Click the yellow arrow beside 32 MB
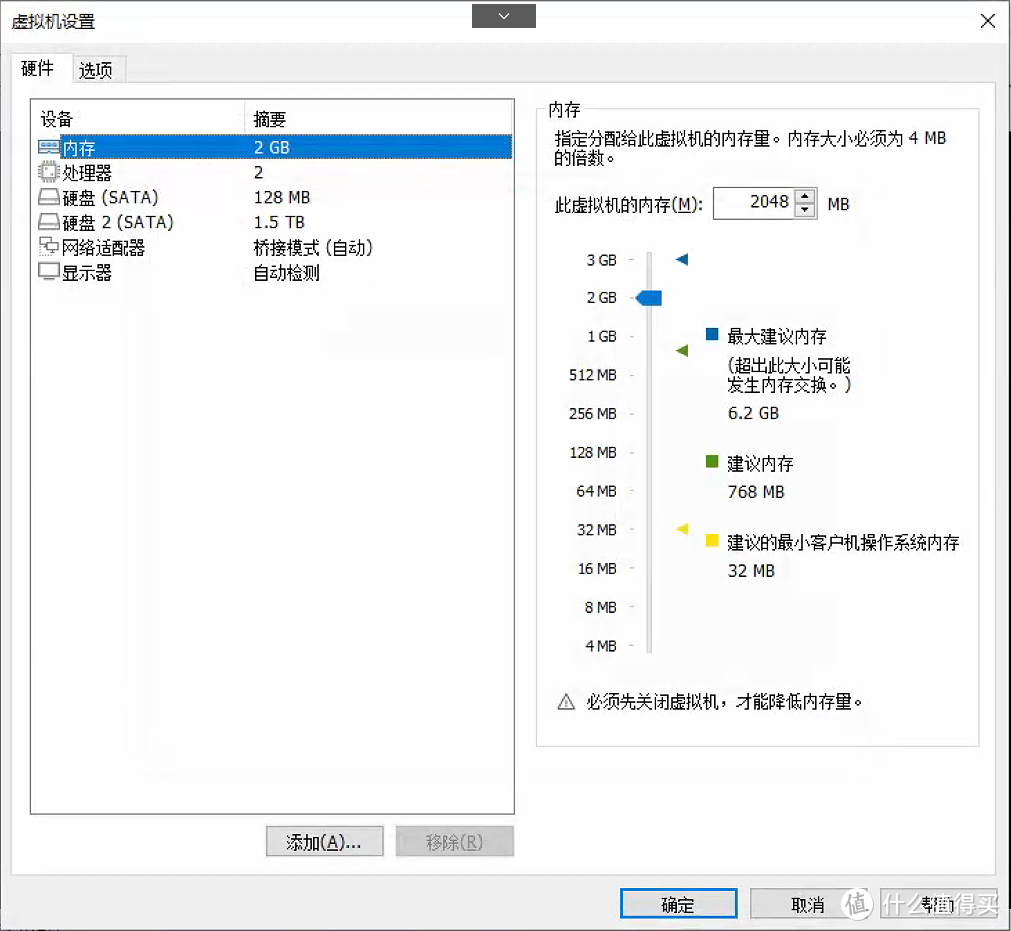The image size is (1011, 931). click(x=682, y=529)
